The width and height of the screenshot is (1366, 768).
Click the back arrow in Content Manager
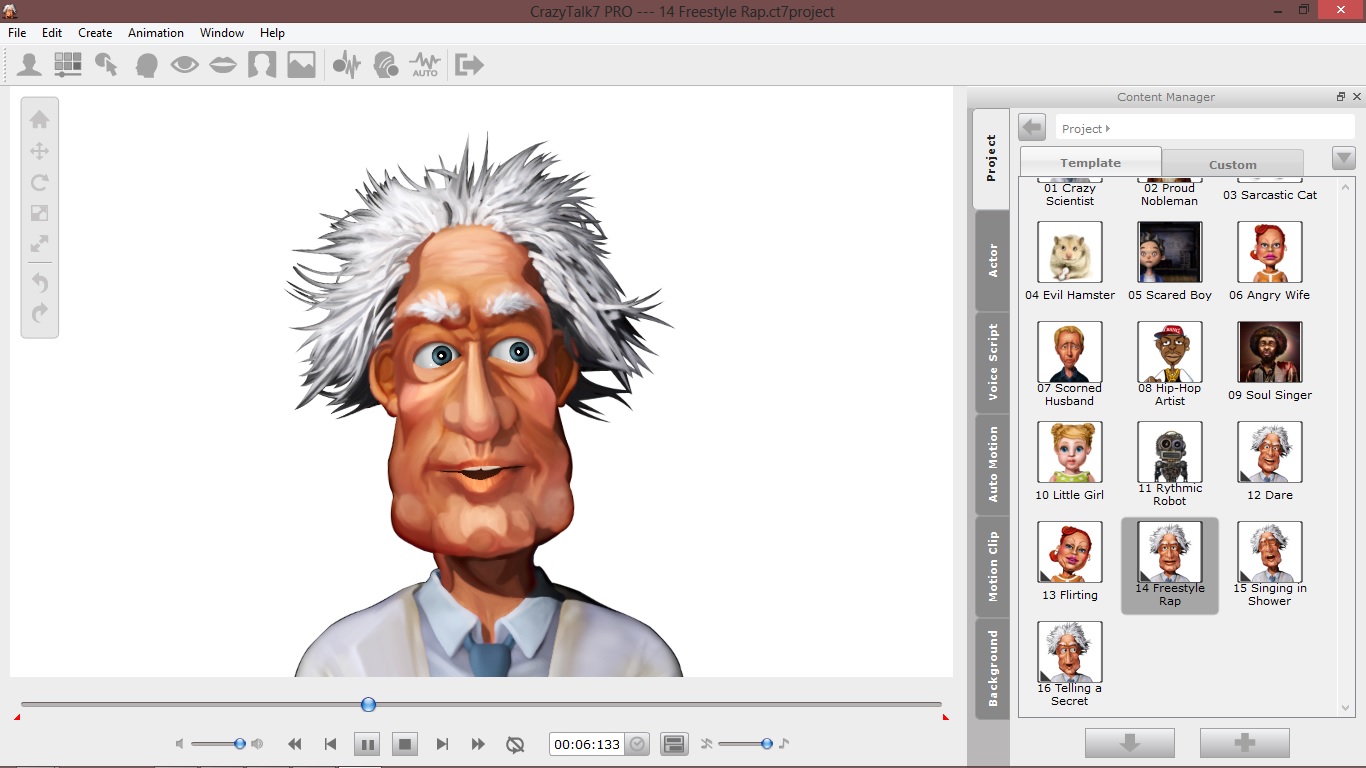(x=1032, y=127)
